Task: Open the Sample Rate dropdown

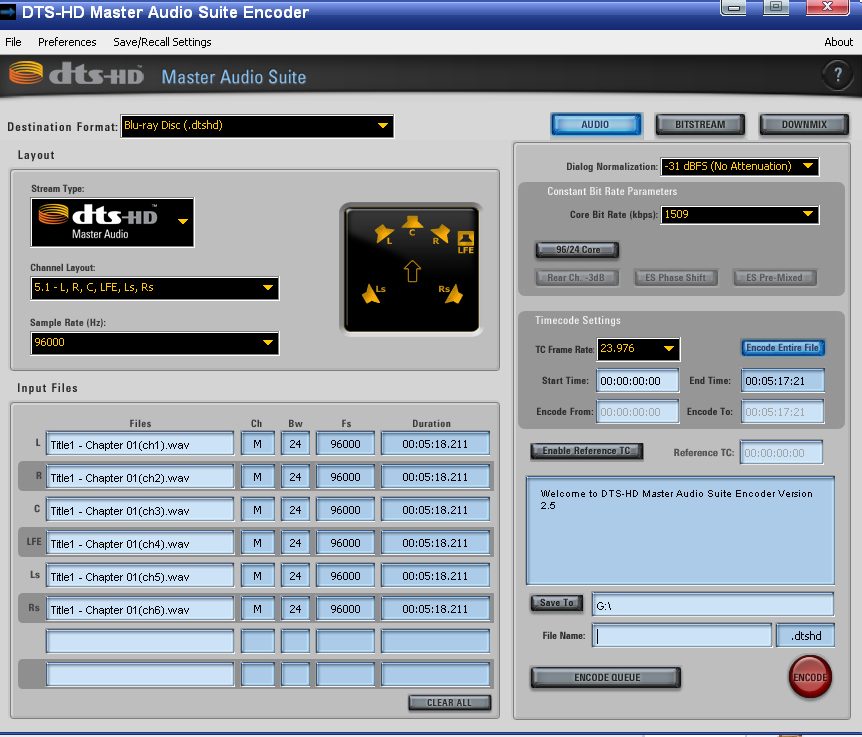Action: (x=154, y=343)
